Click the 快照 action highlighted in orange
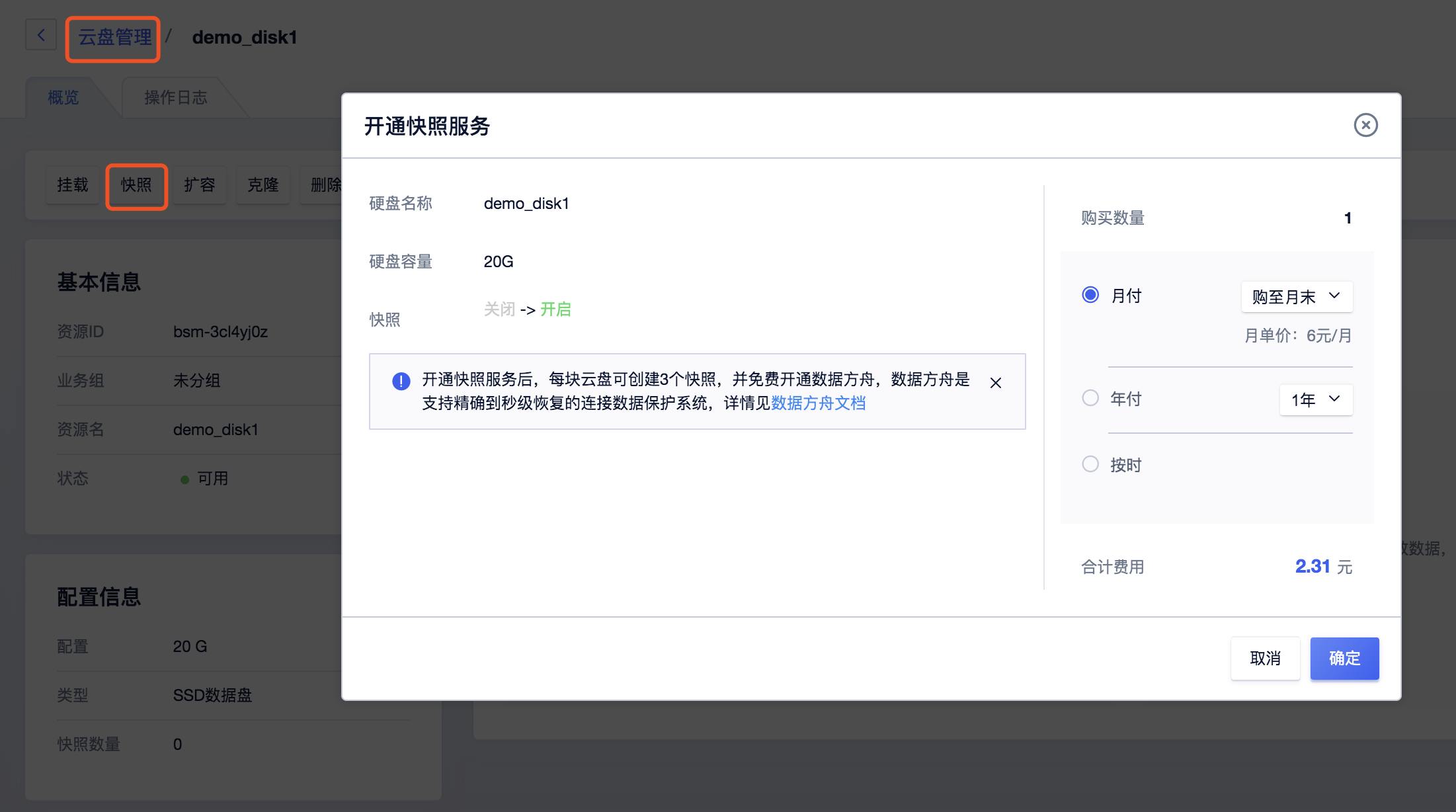The image size is (1456, 812). 136,186
